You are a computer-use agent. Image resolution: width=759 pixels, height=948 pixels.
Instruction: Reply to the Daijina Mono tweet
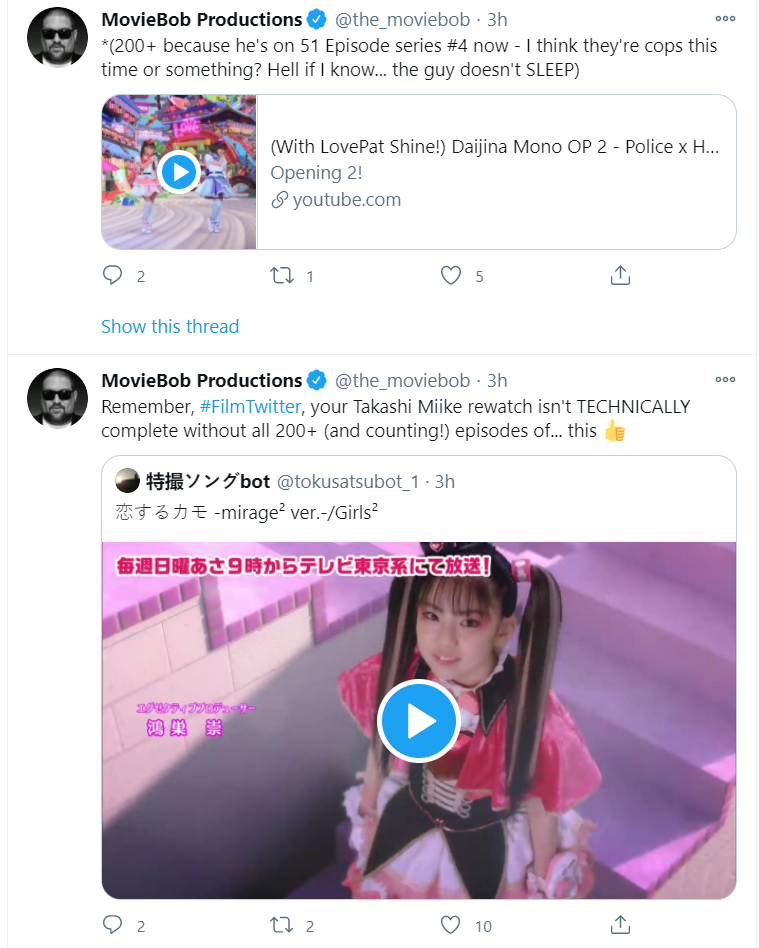pos(112,275)
